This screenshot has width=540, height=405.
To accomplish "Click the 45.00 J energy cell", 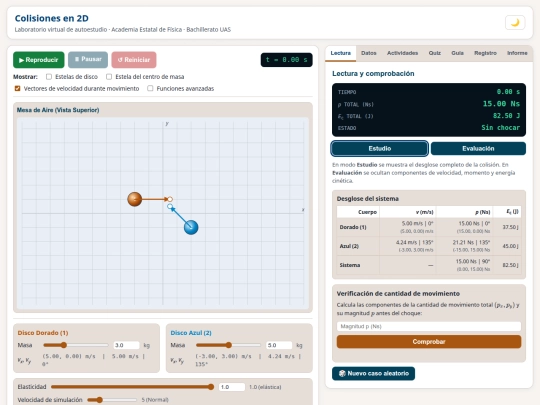I will pos(508,246).
